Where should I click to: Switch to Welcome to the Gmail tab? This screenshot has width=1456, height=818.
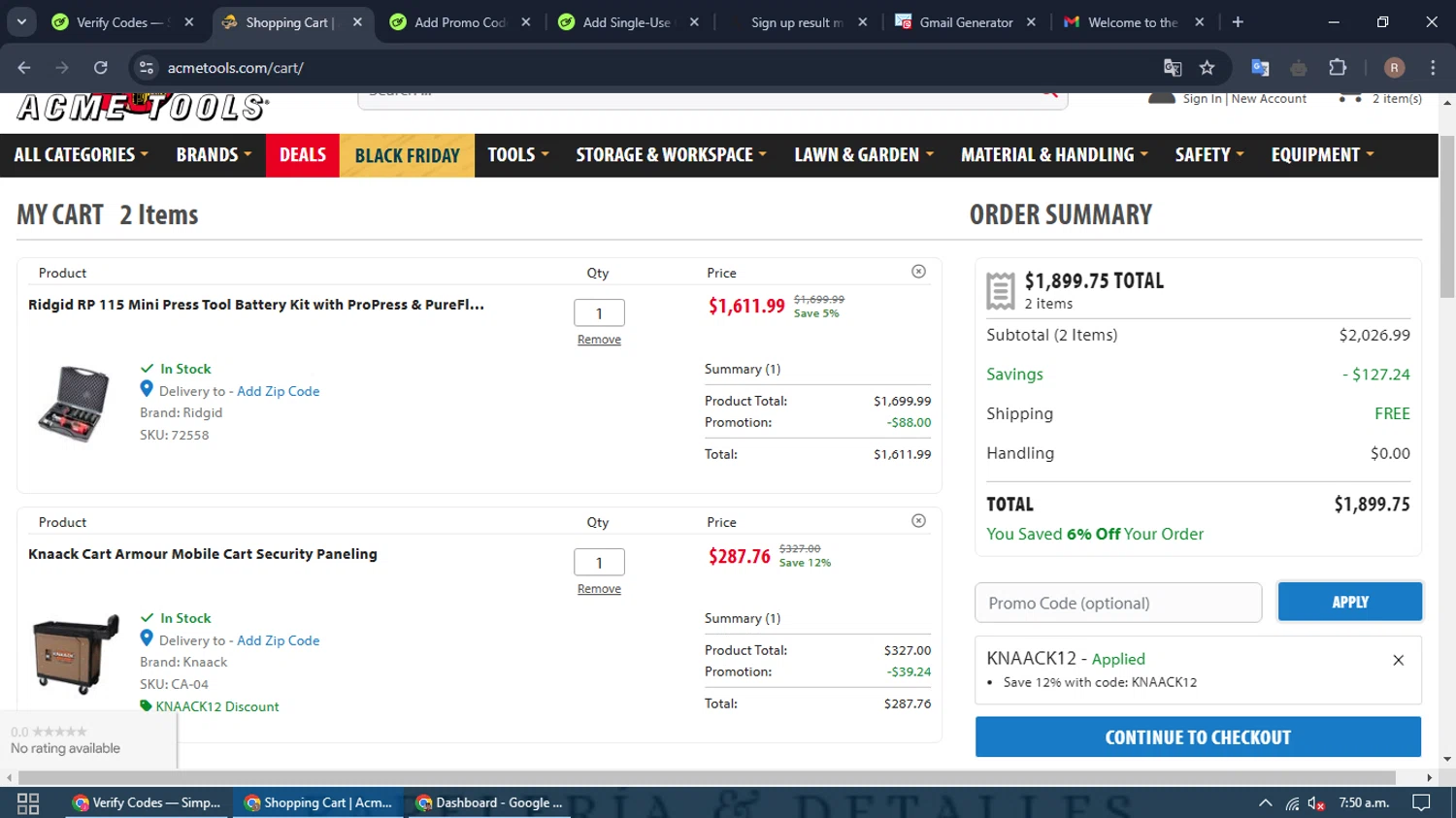pos(1132,21)
